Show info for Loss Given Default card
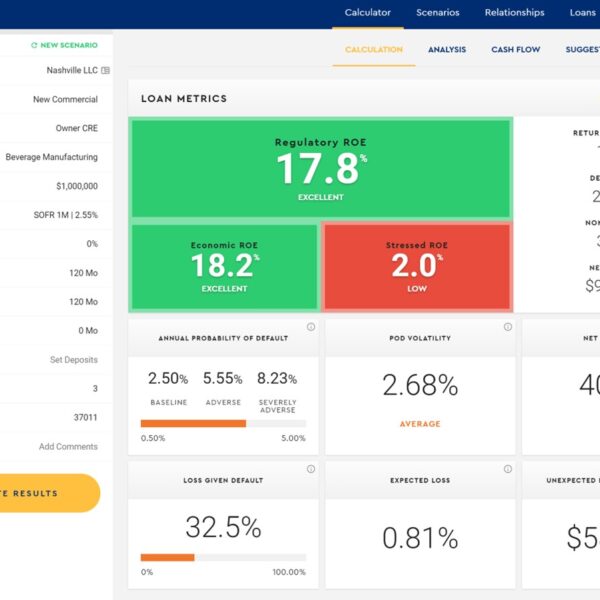Screen dimensions: 600x600 (x=310, y=469)
